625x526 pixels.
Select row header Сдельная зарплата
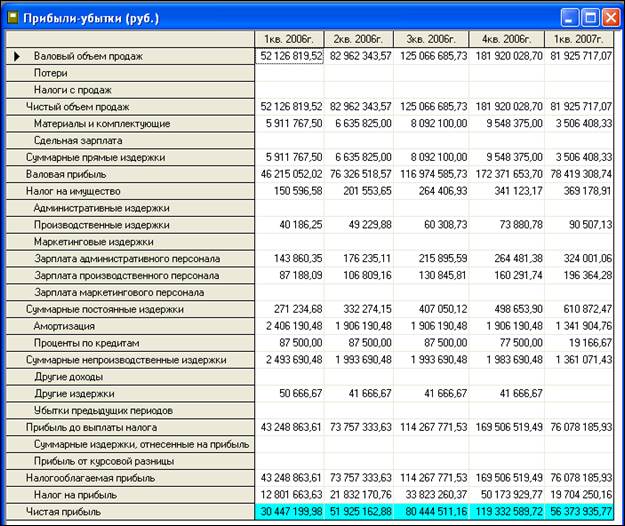point(130,141)
